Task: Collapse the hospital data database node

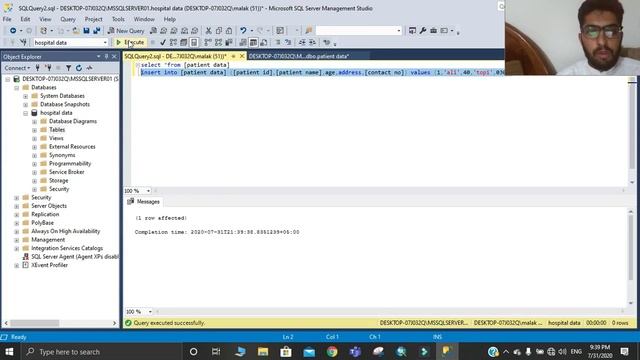Action: click(x=25, y=113)
